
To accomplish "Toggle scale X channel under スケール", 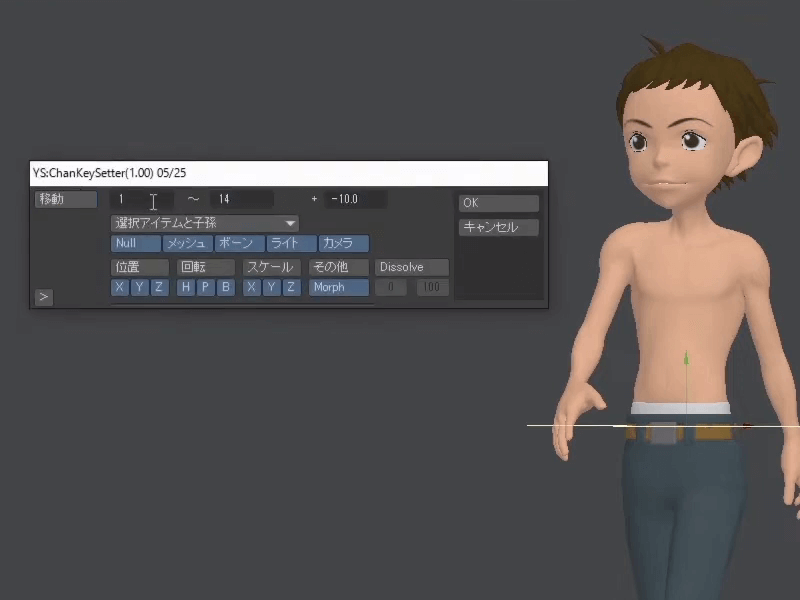I will point(252,287).
